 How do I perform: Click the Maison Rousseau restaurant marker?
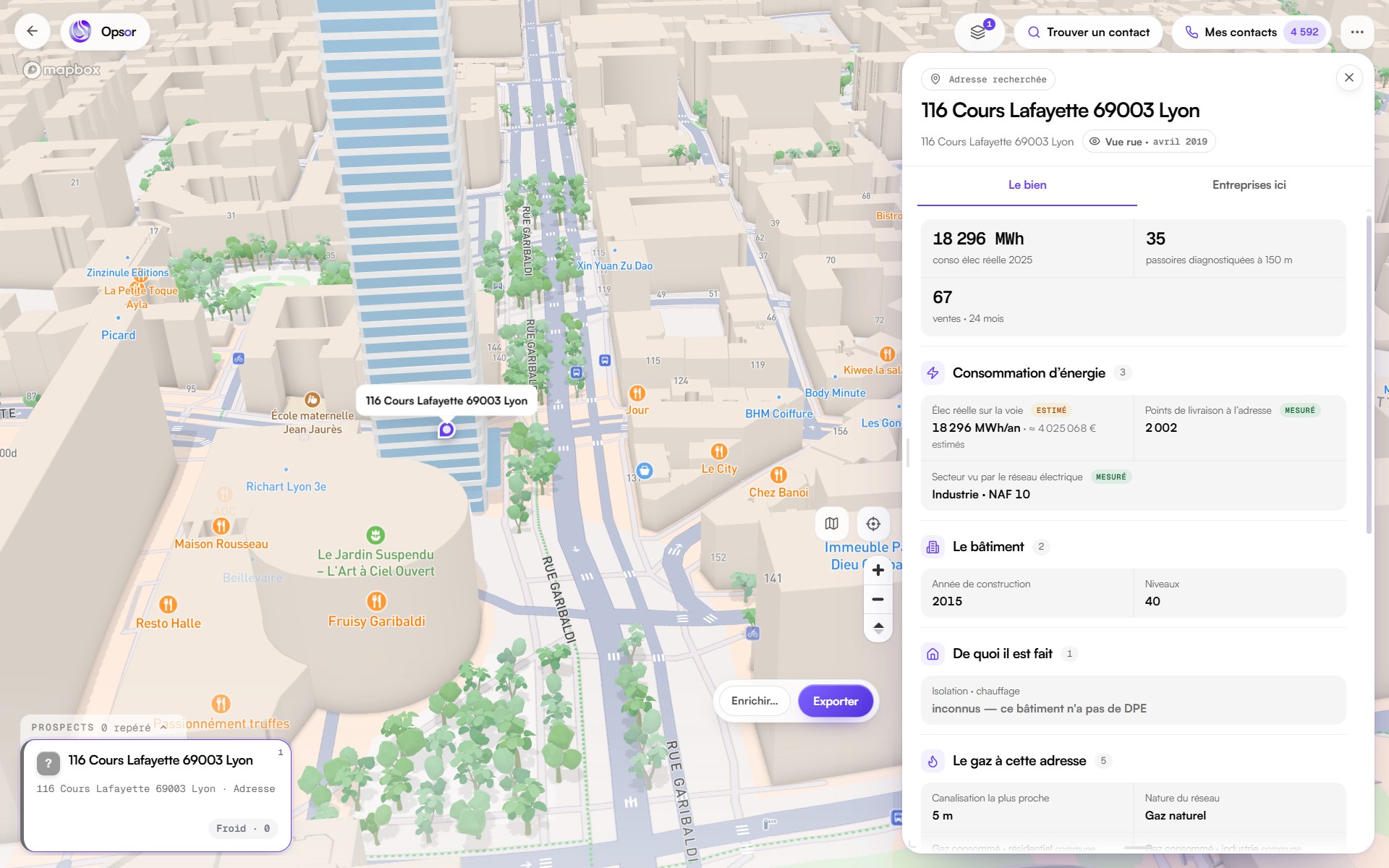coord(221,526)
